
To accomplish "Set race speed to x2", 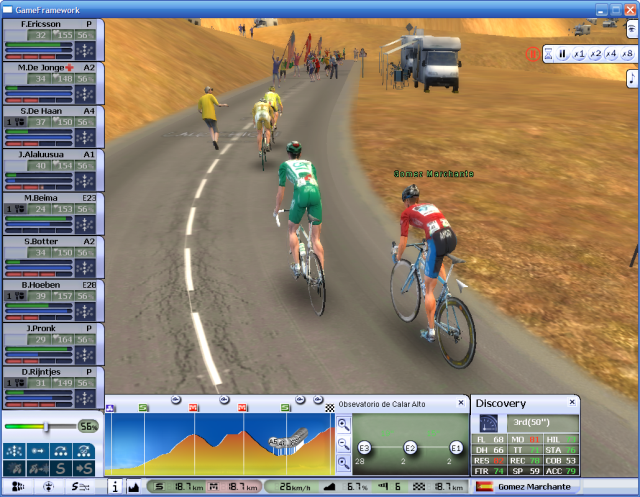I will [x=594, y=54].
